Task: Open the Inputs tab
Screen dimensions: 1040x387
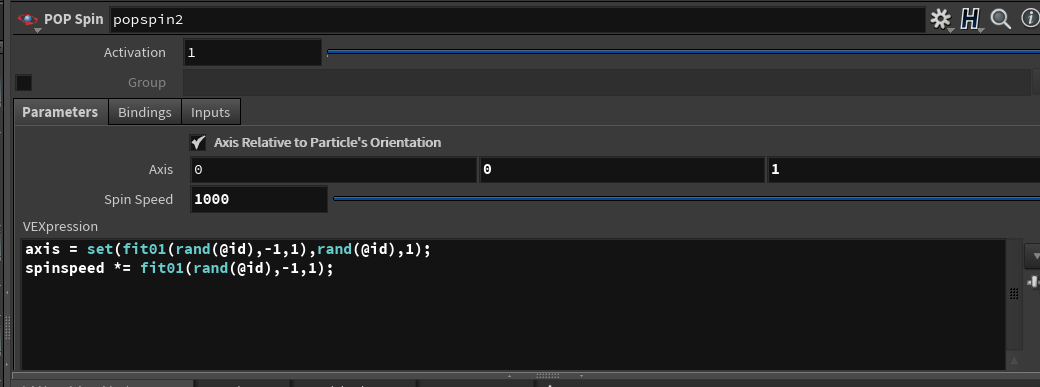Action: 210,112
